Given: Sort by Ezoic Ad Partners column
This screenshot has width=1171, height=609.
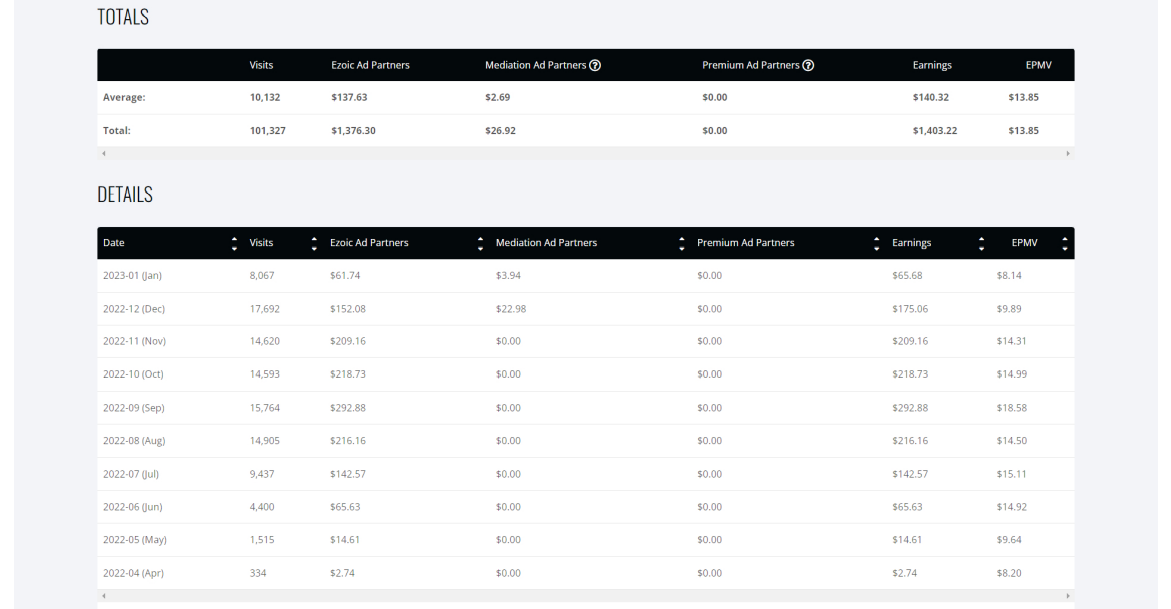Looking at the screenshot, I should click(x=480, y=243).
